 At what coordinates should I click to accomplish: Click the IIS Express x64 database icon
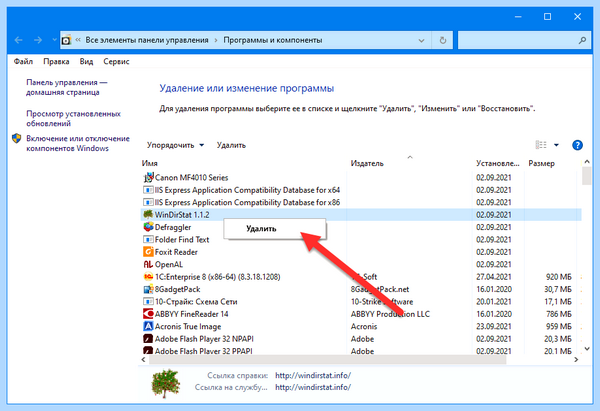[148, 190]
